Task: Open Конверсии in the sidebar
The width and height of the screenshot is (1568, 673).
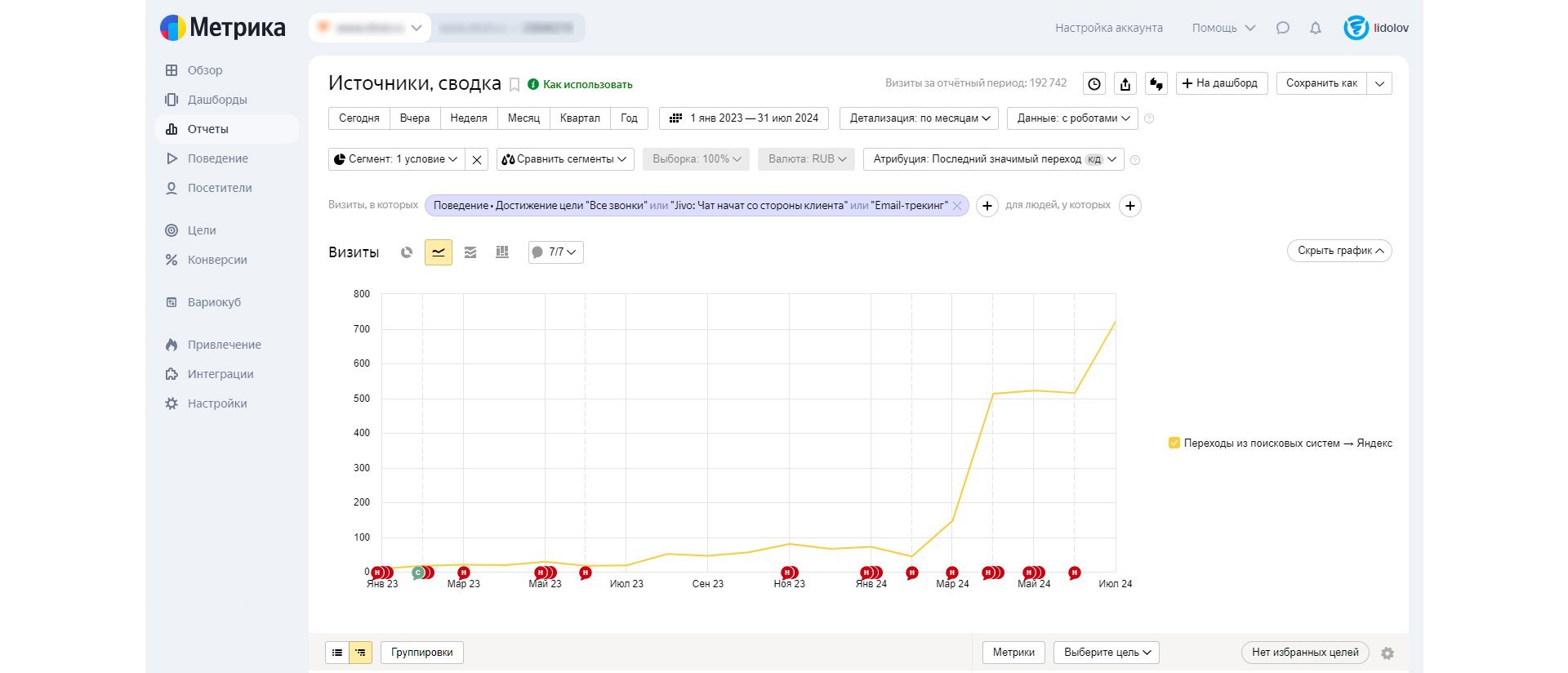Action: pos(217,260)
